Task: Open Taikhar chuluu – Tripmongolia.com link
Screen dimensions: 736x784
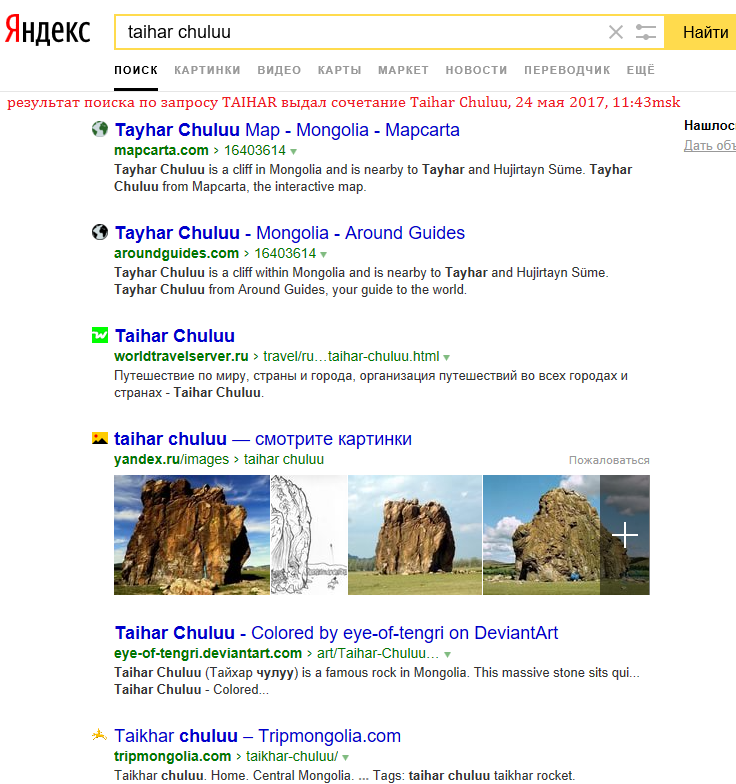Action: point(258,736)
